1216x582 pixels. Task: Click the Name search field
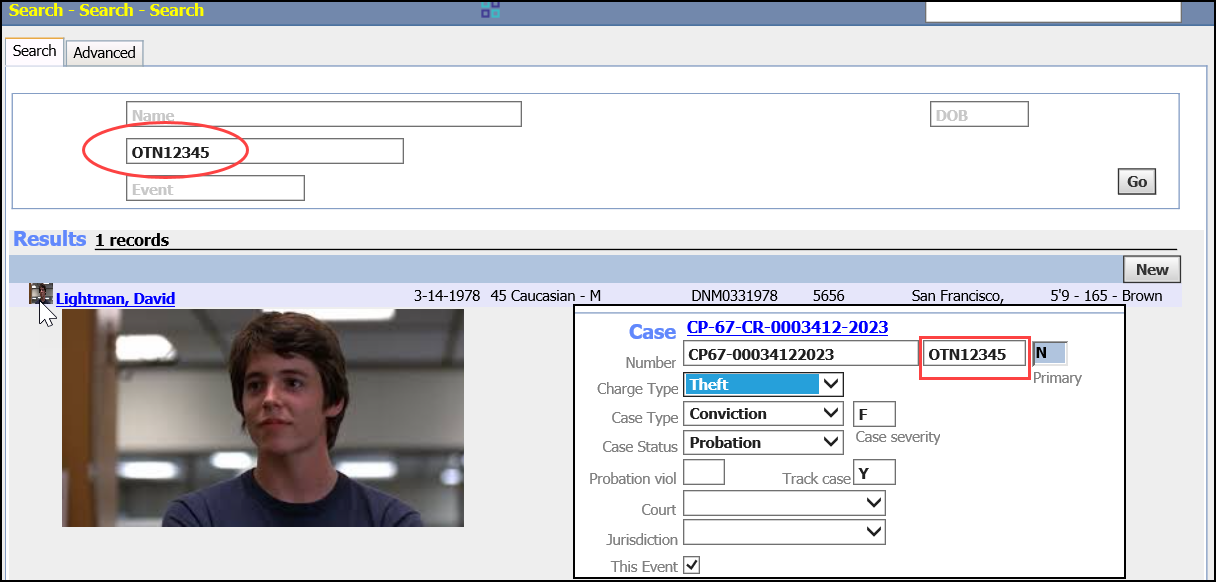(x=324, y=115)
